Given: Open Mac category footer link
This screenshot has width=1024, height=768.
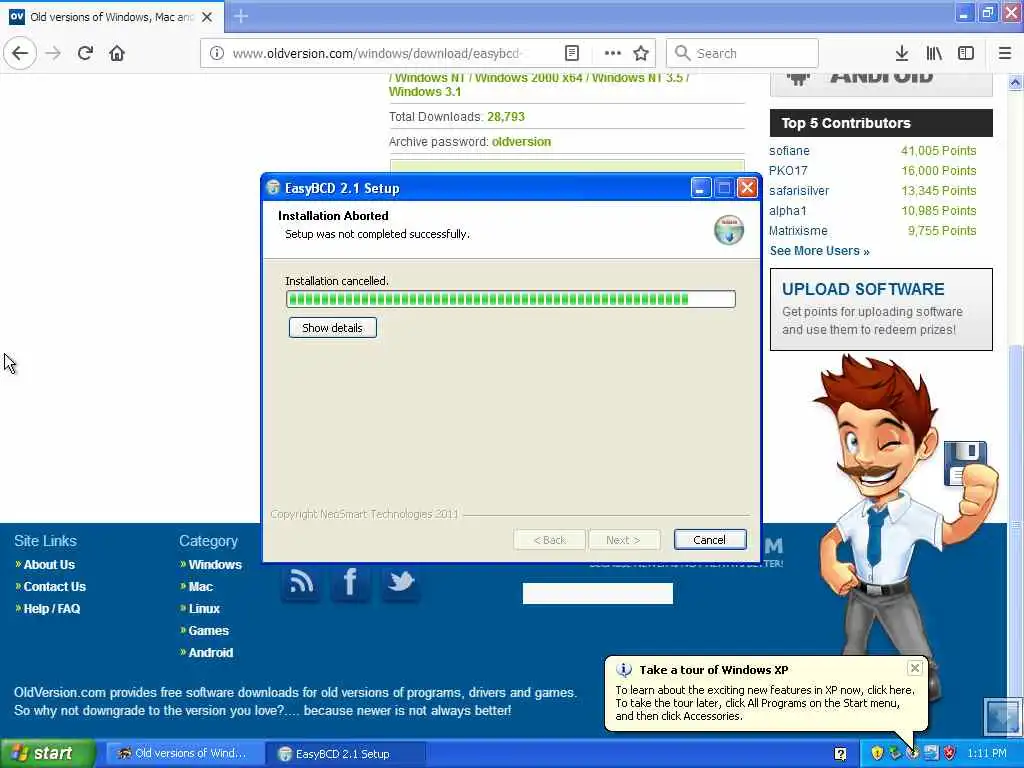Looking at the screenshot, I should 200,586.
